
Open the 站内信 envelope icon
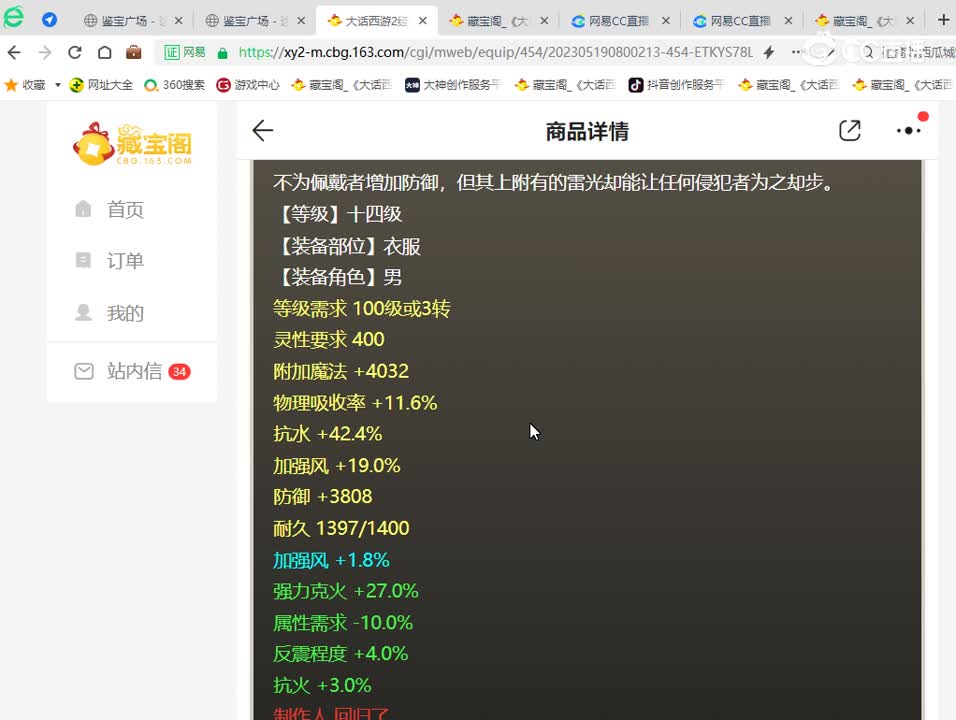point(84,370)
